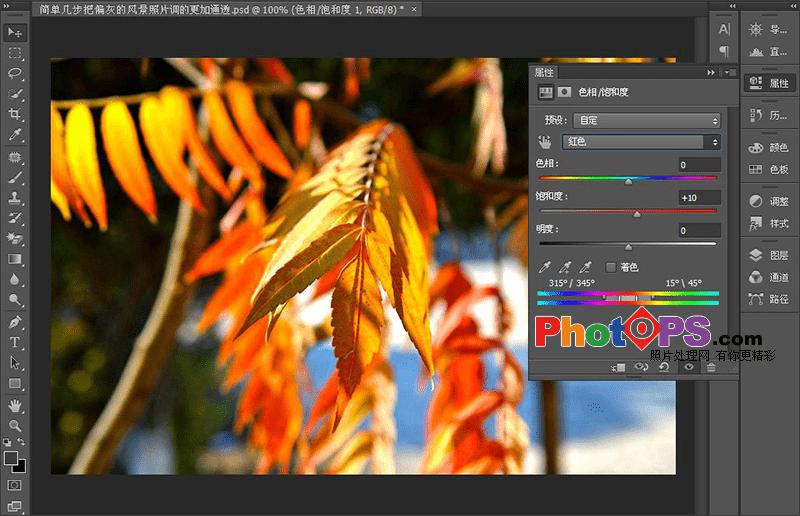Select the Eraser tool

pyautogui.click(x=15, y=238)
